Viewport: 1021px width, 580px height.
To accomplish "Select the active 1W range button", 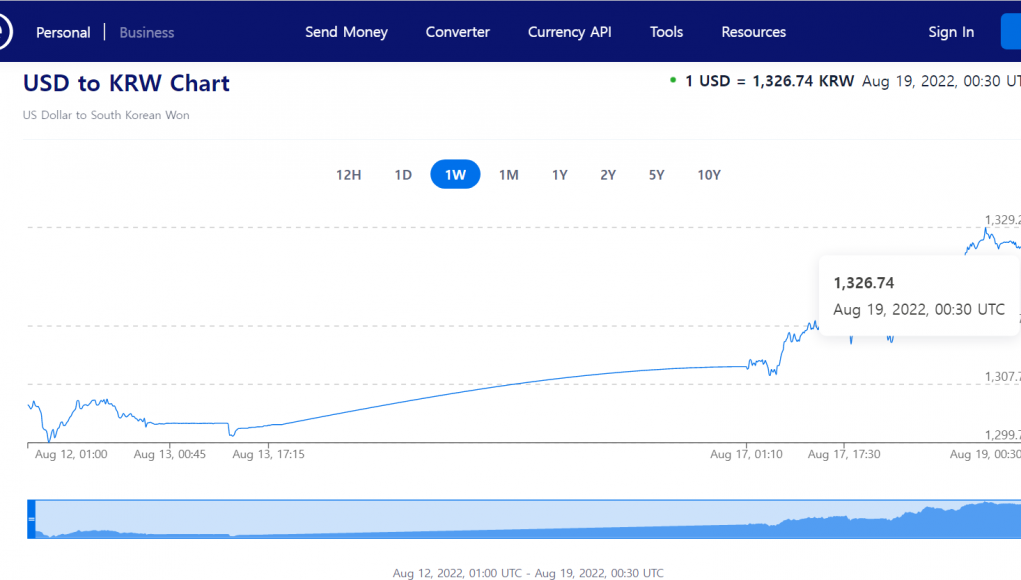I will point(455,175).
